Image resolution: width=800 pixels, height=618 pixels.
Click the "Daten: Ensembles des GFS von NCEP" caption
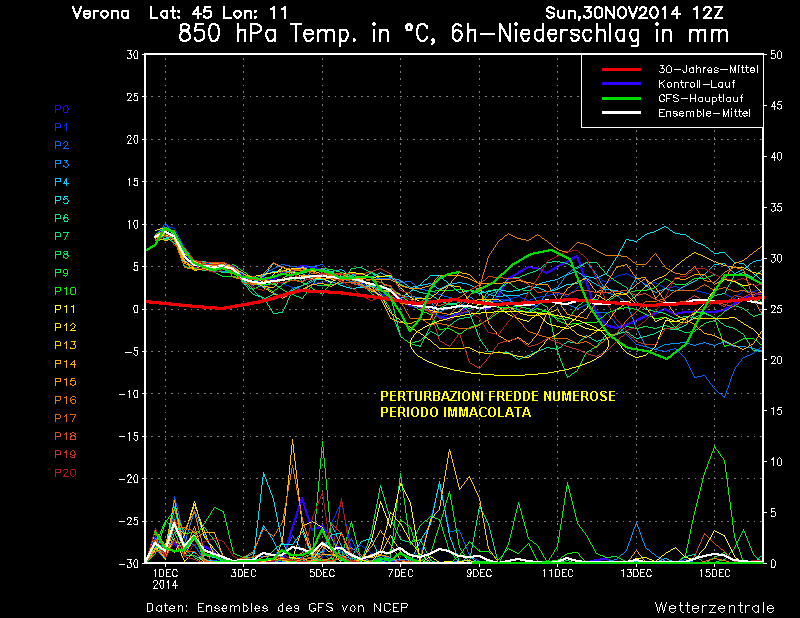click(x=277, y=607)
